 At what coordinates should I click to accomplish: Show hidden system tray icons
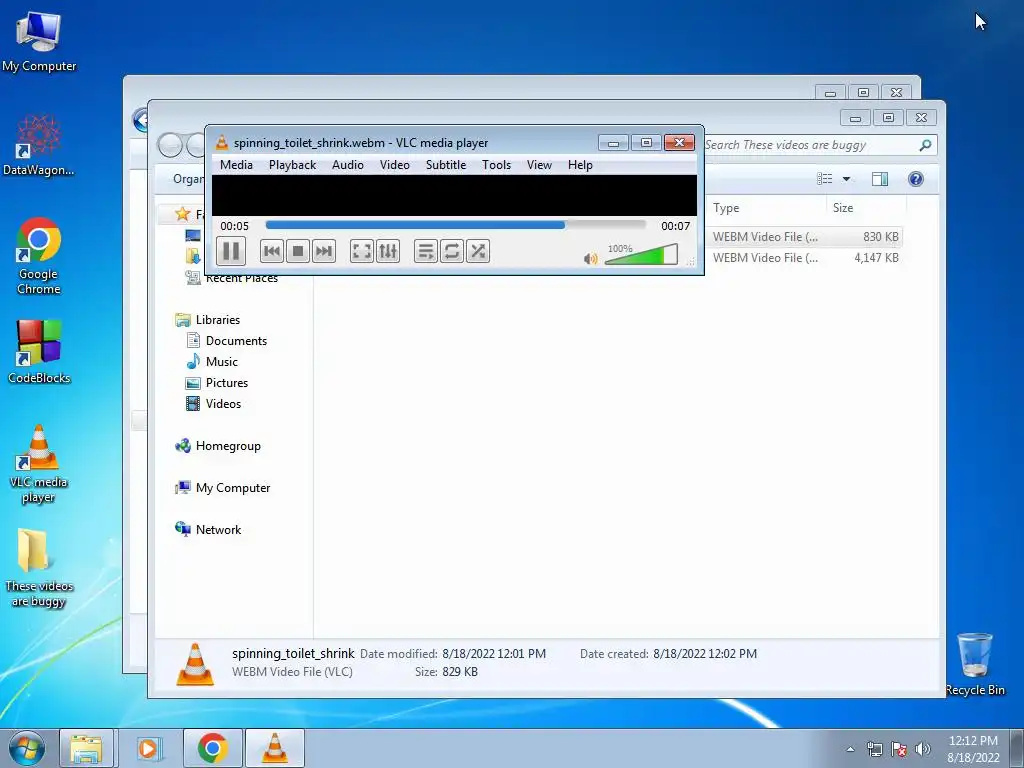tap(850, 749)
